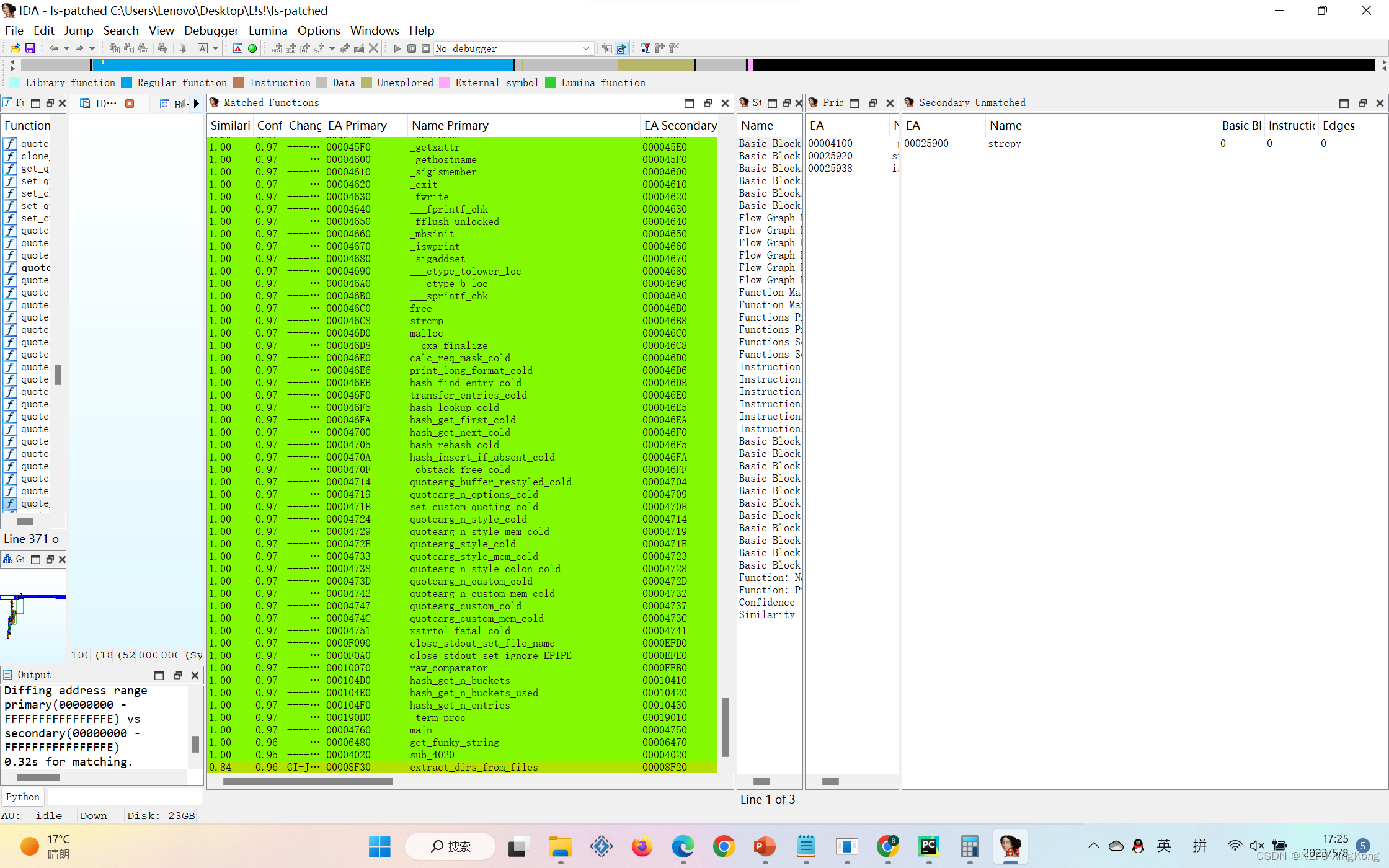This screenshot has height=868, width=1389.
Task: Click the Name Primary column header
Action: pyautogui.click(x=450, y=125)
